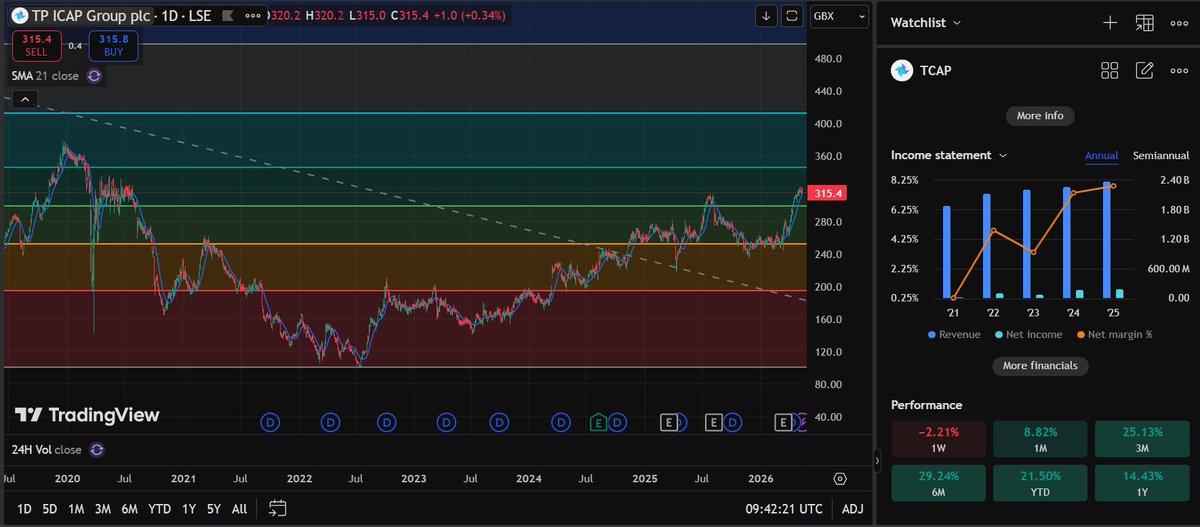Add a symbol with the Watchlist plus icon
Viewport: 1200px width, 527px height.
point(1109,22)
